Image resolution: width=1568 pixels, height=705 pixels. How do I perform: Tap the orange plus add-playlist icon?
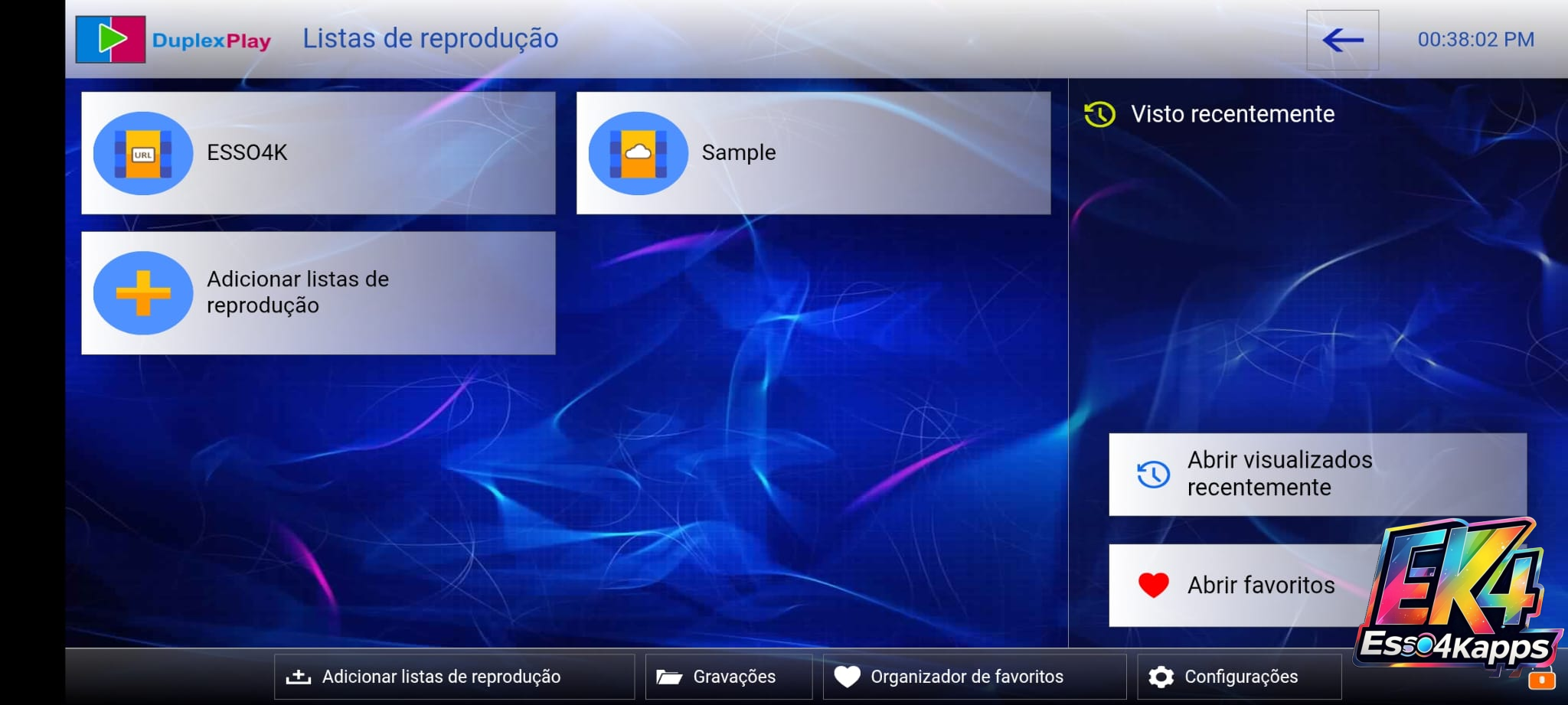coord(143,292)
